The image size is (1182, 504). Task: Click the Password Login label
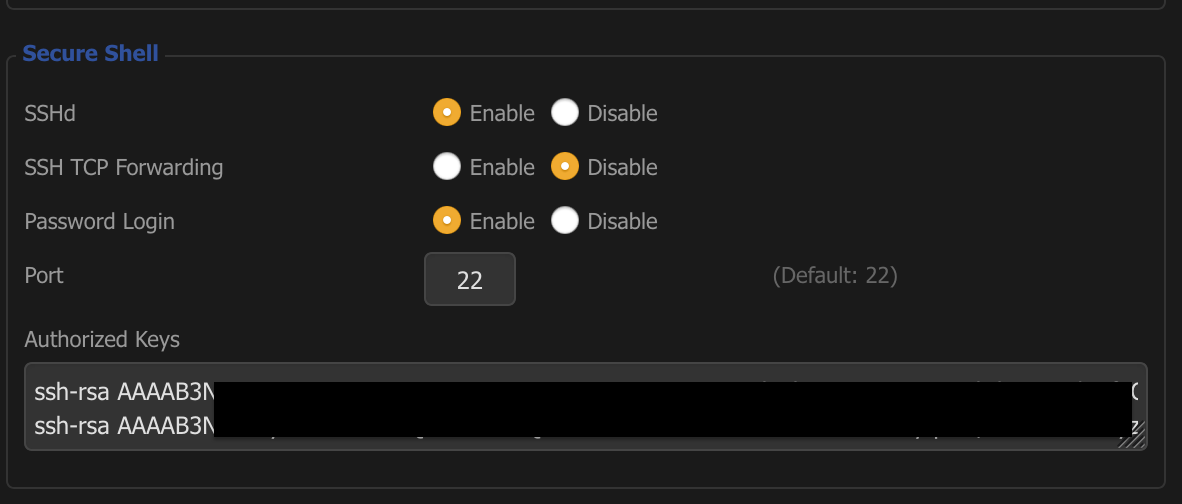99,221
